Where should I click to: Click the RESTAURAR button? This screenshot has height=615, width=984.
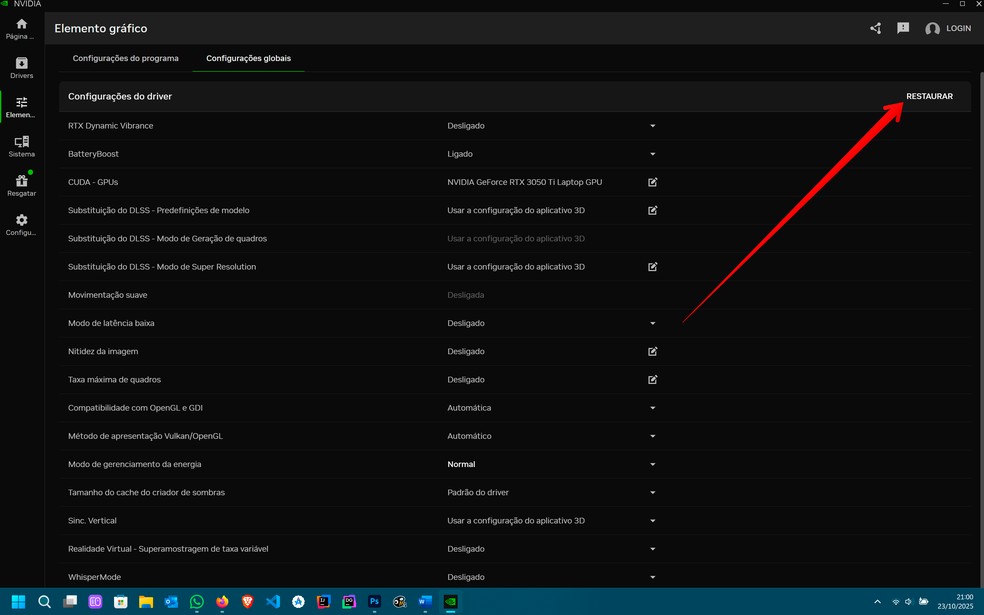[x=929, y=97]
